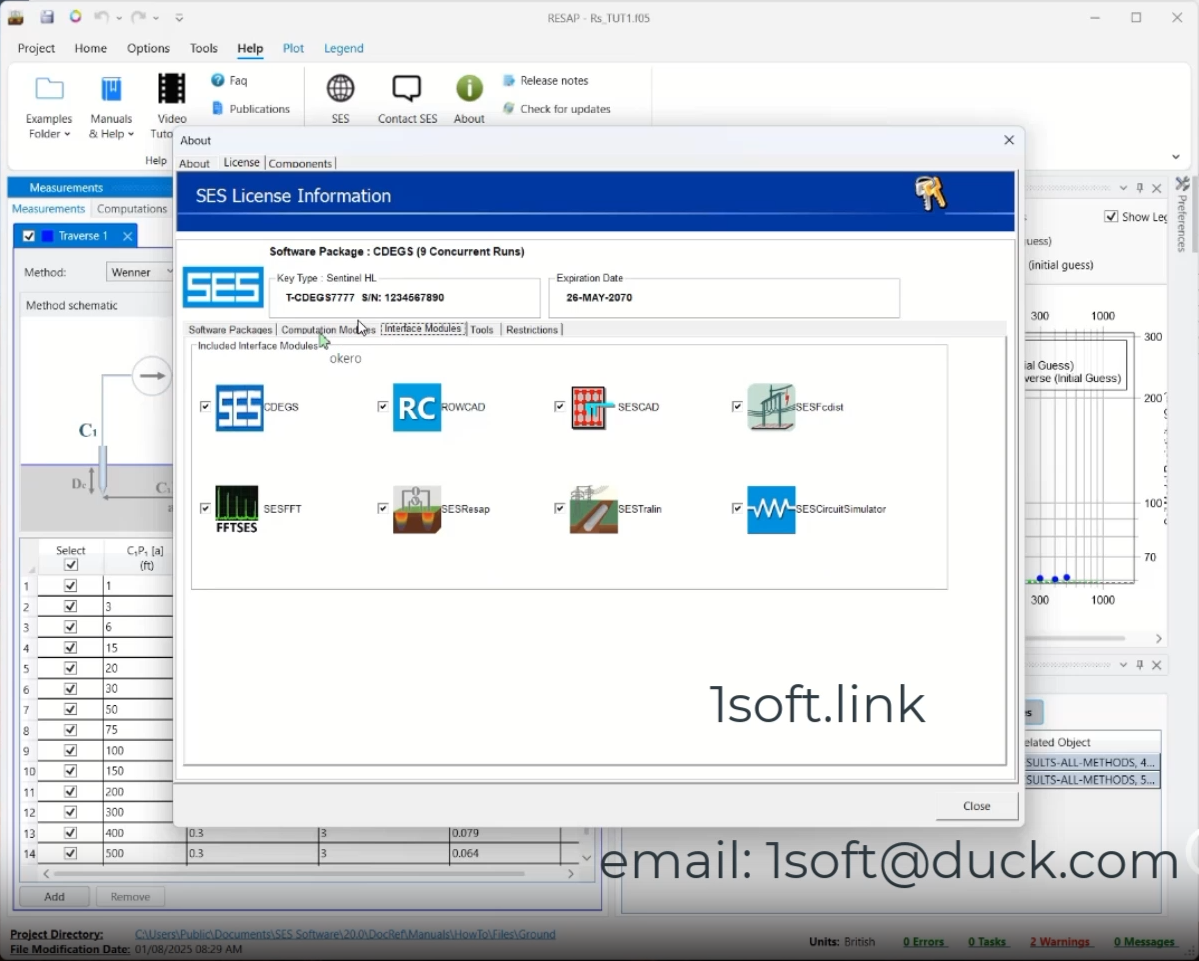This screenshot has width=1199, height=961.
Task: Toggle the SESTralin module checkbox
Action: pos(560,508)
